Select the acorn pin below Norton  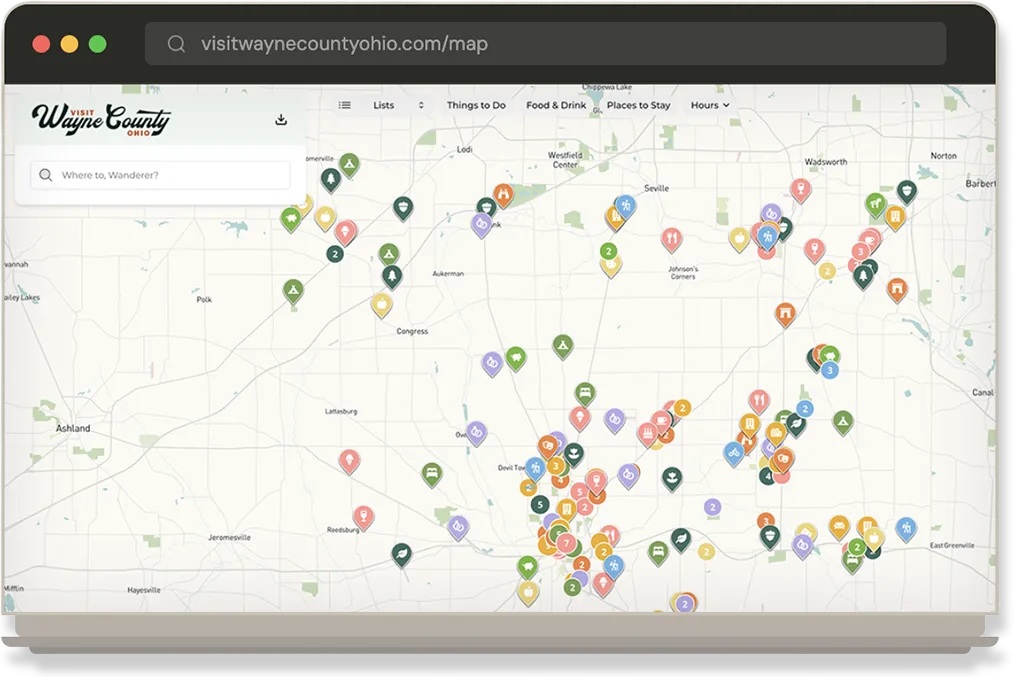click(907, 191)
